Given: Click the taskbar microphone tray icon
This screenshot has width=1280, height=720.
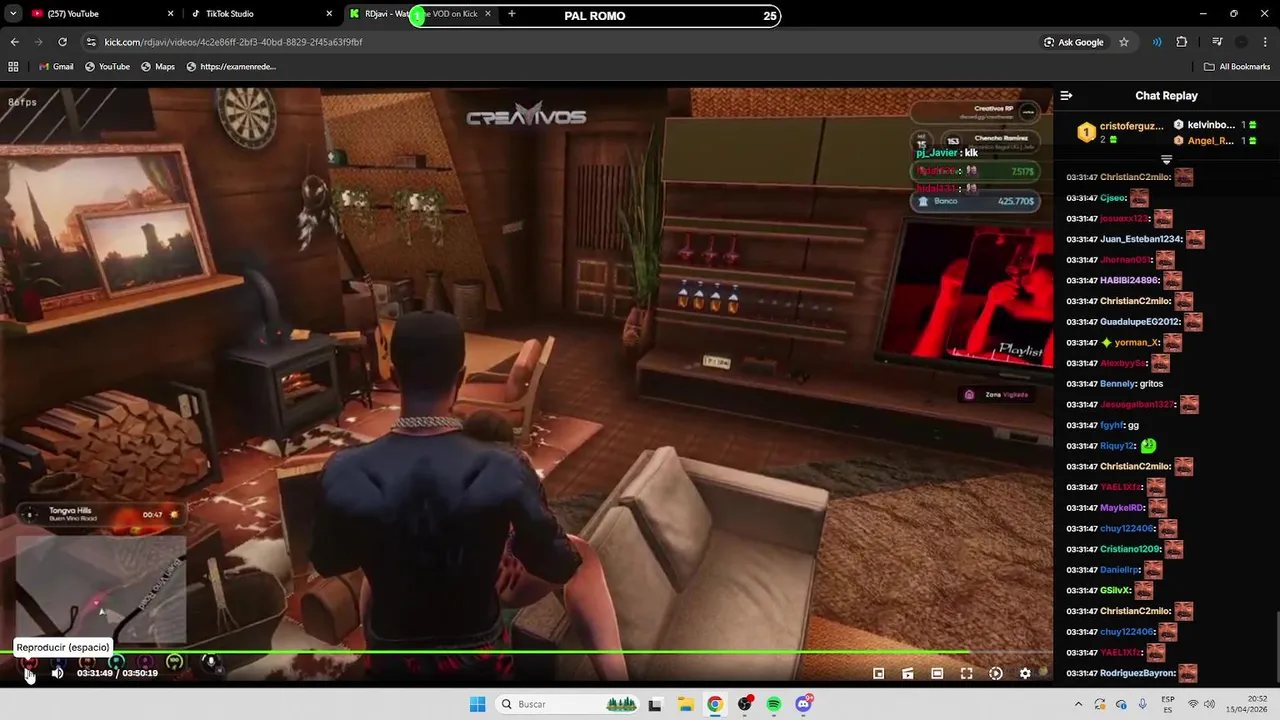Looking at the screenshot, I should (x=1142, y=704).
